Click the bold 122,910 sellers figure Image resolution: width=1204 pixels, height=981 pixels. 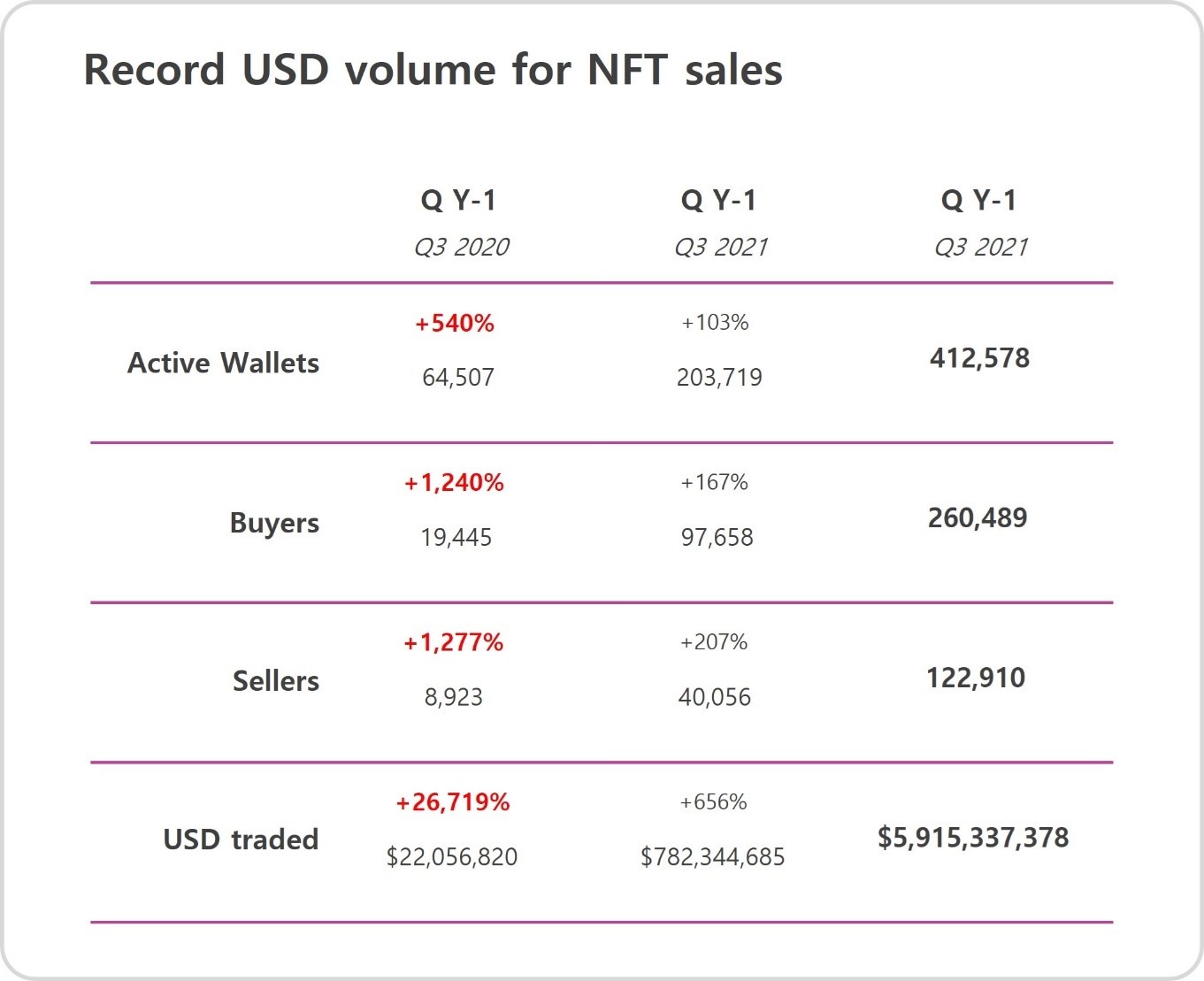point(976,678)
